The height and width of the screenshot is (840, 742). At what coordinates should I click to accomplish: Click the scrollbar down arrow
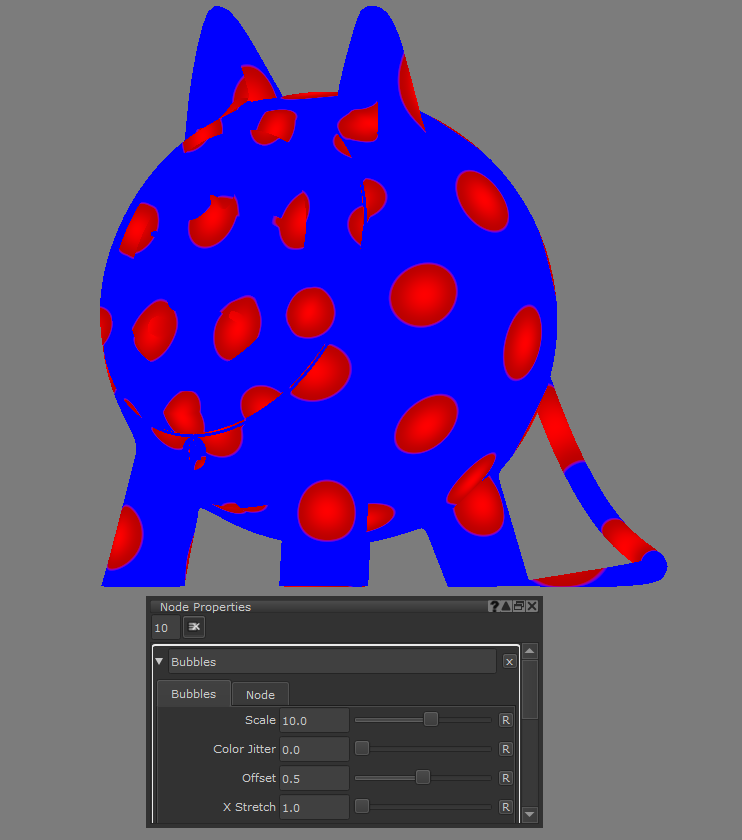(530, 814)
